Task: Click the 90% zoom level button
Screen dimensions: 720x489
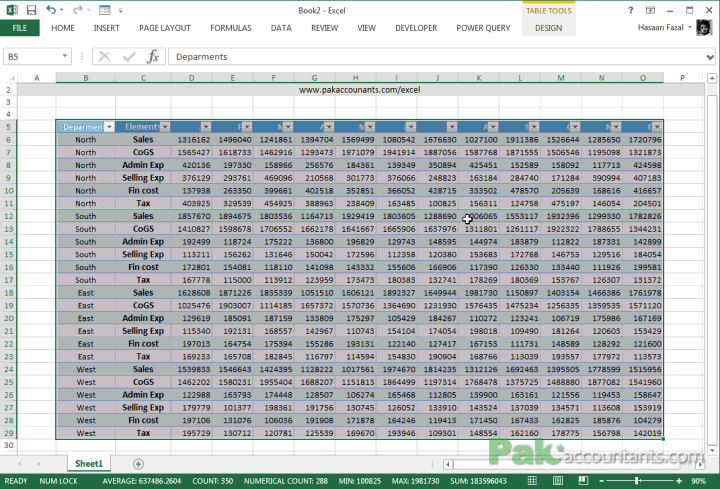Action: pyautogui.click(x=698, y=481)
